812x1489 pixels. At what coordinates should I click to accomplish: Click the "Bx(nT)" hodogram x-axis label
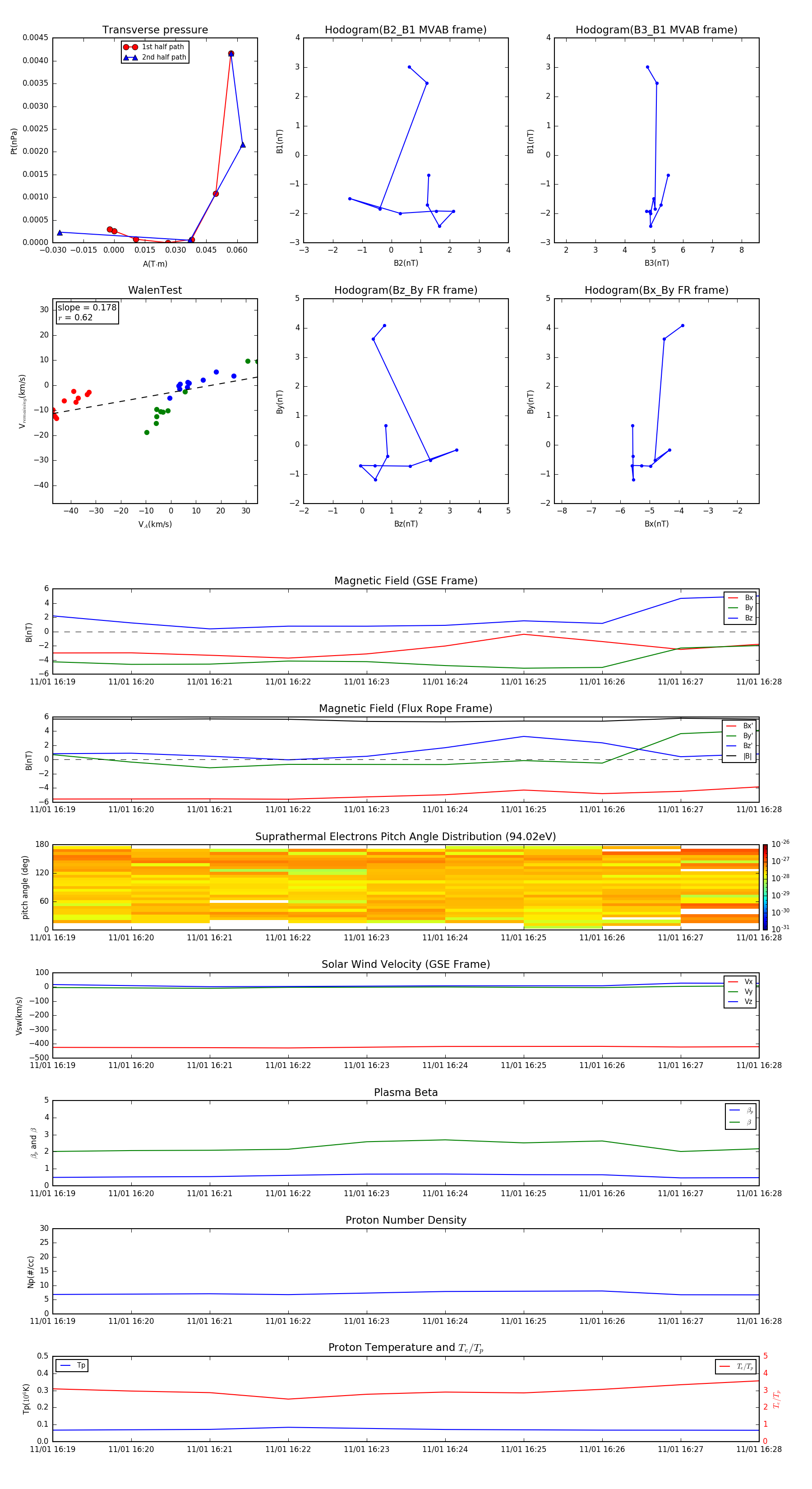point(656,524)
